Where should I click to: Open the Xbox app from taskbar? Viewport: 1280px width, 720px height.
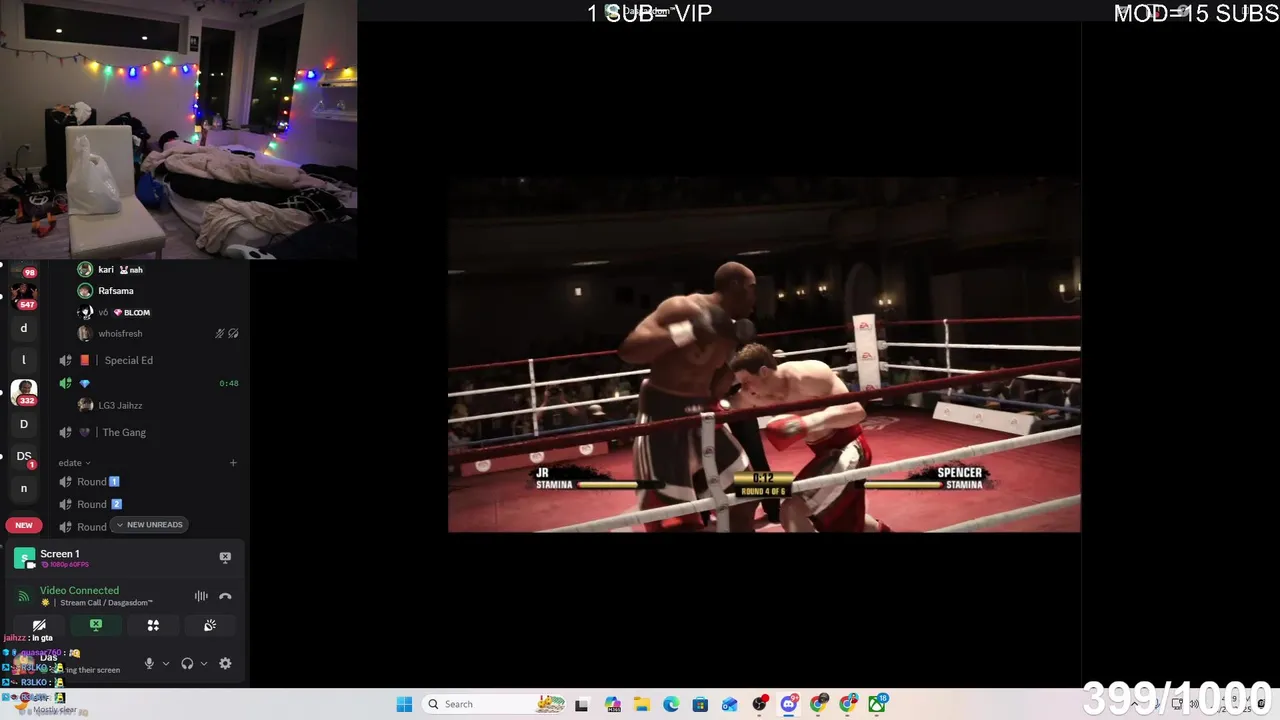878,704
